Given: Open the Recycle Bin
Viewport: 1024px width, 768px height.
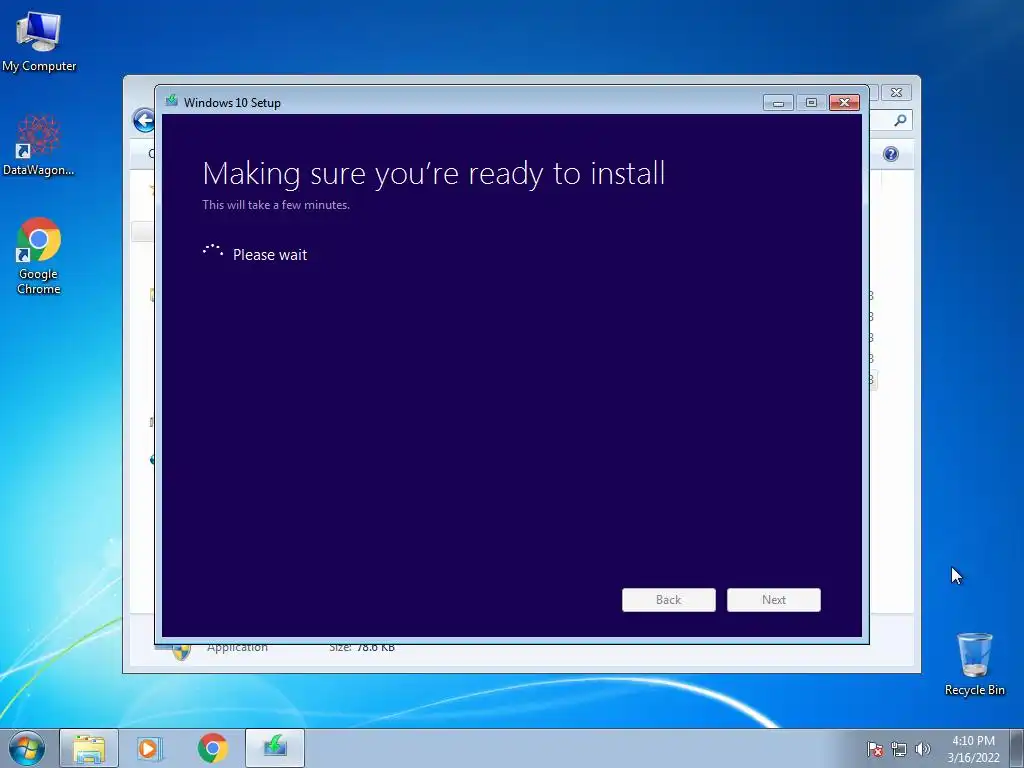Looking at the screenshot, I should (x=974, y=664).
